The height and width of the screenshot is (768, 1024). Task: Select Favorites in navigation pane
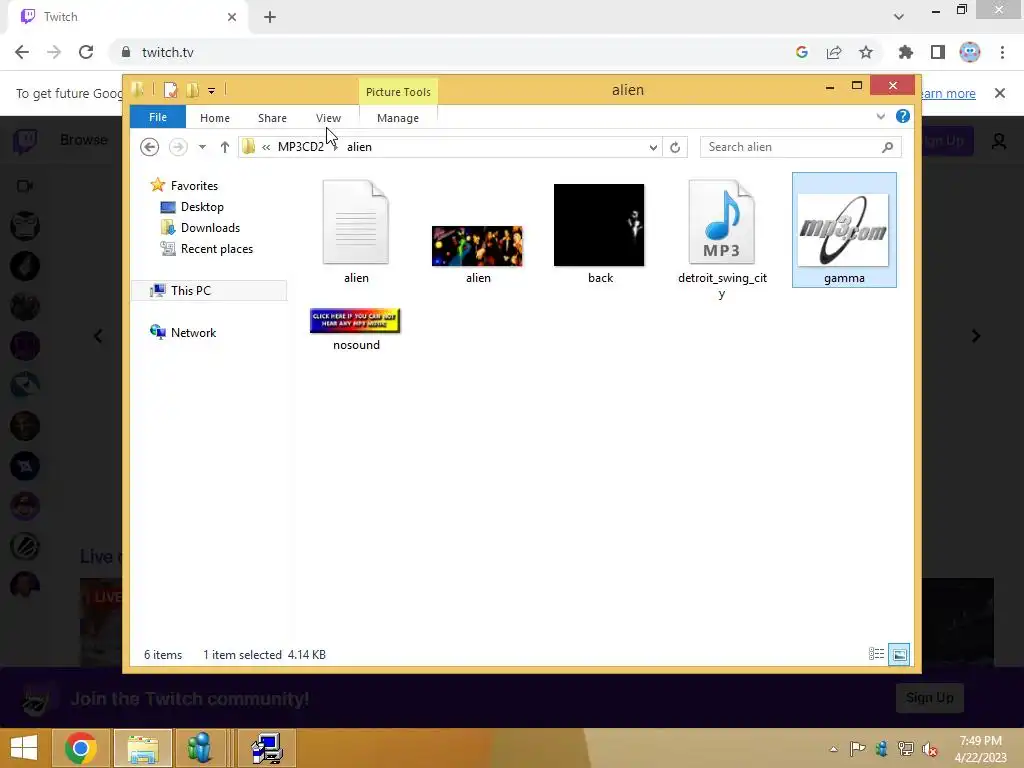[x=194, y=185]
